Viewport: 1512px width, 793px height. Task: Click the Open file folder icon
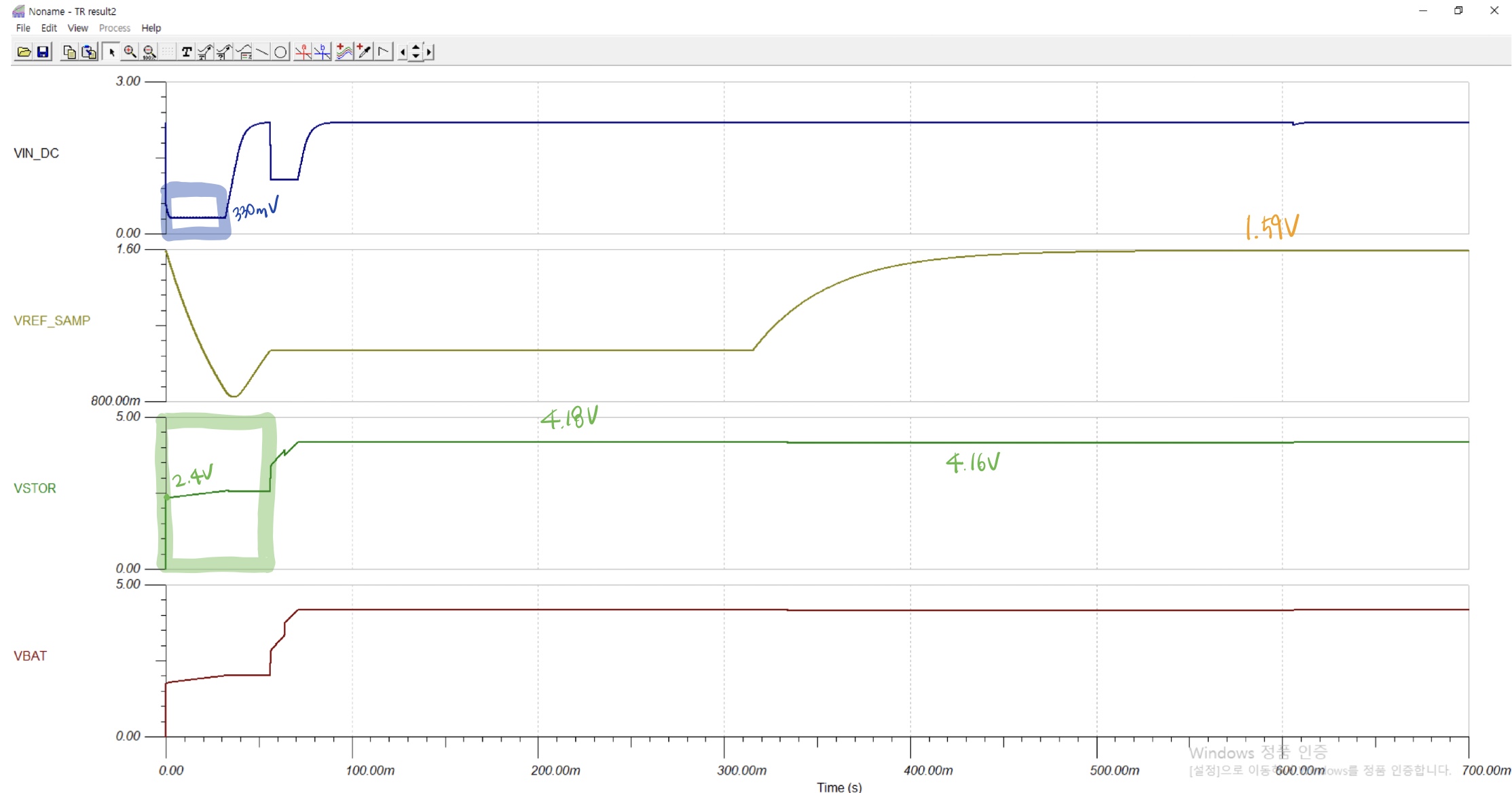coord(24,52)
